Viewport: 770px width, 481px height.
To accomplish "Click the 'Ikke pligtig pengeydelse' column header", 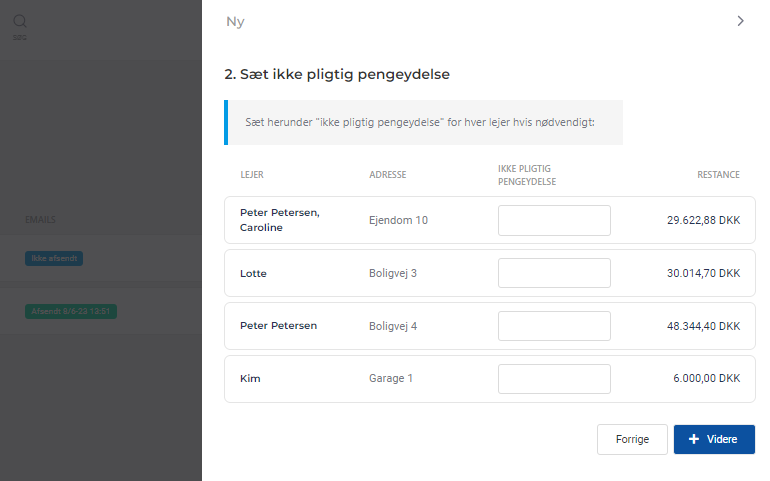I will [x=526, y=175].
